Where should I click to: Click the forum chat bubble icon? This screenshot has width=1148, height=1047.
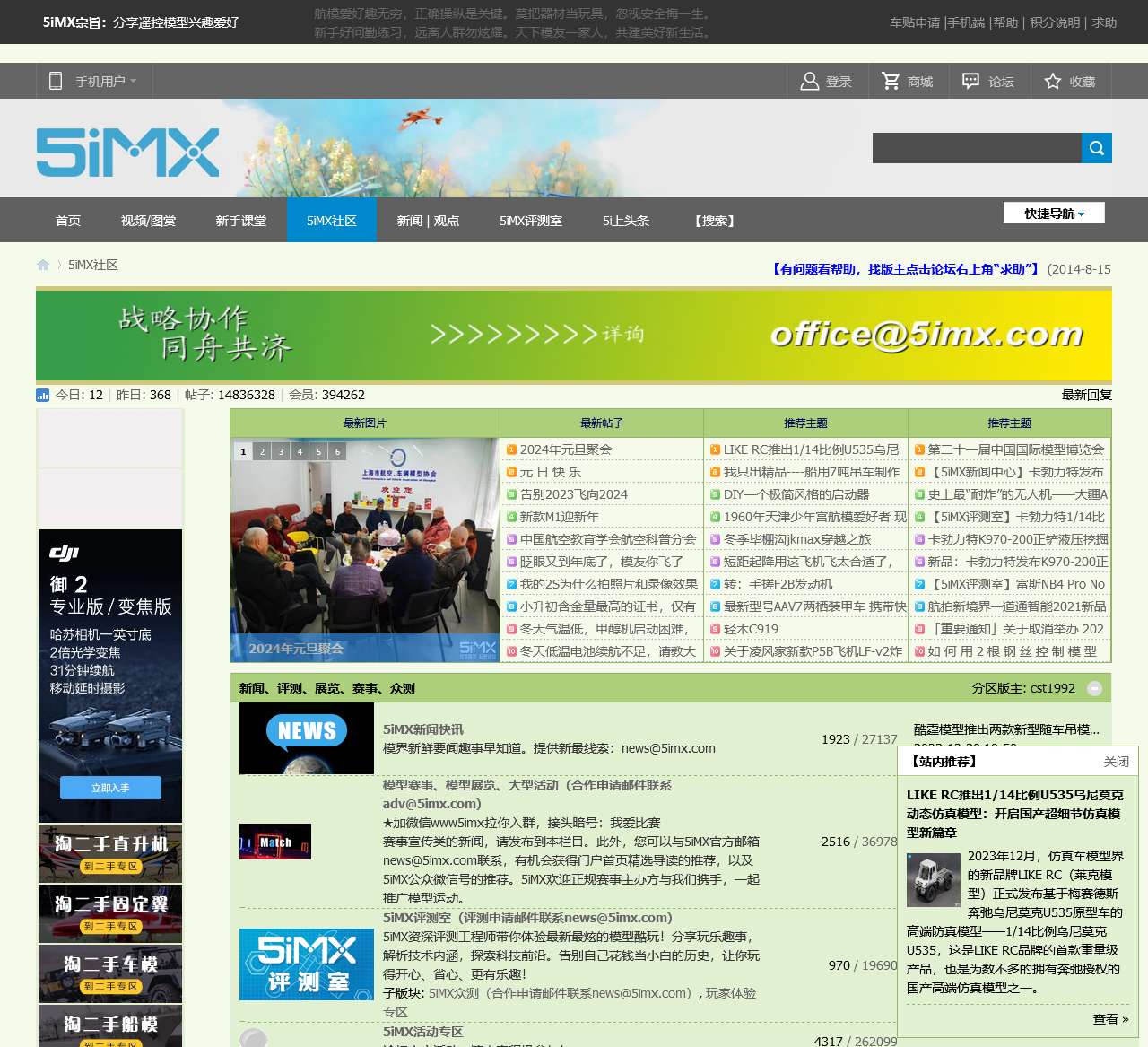[x=970, y=82]
